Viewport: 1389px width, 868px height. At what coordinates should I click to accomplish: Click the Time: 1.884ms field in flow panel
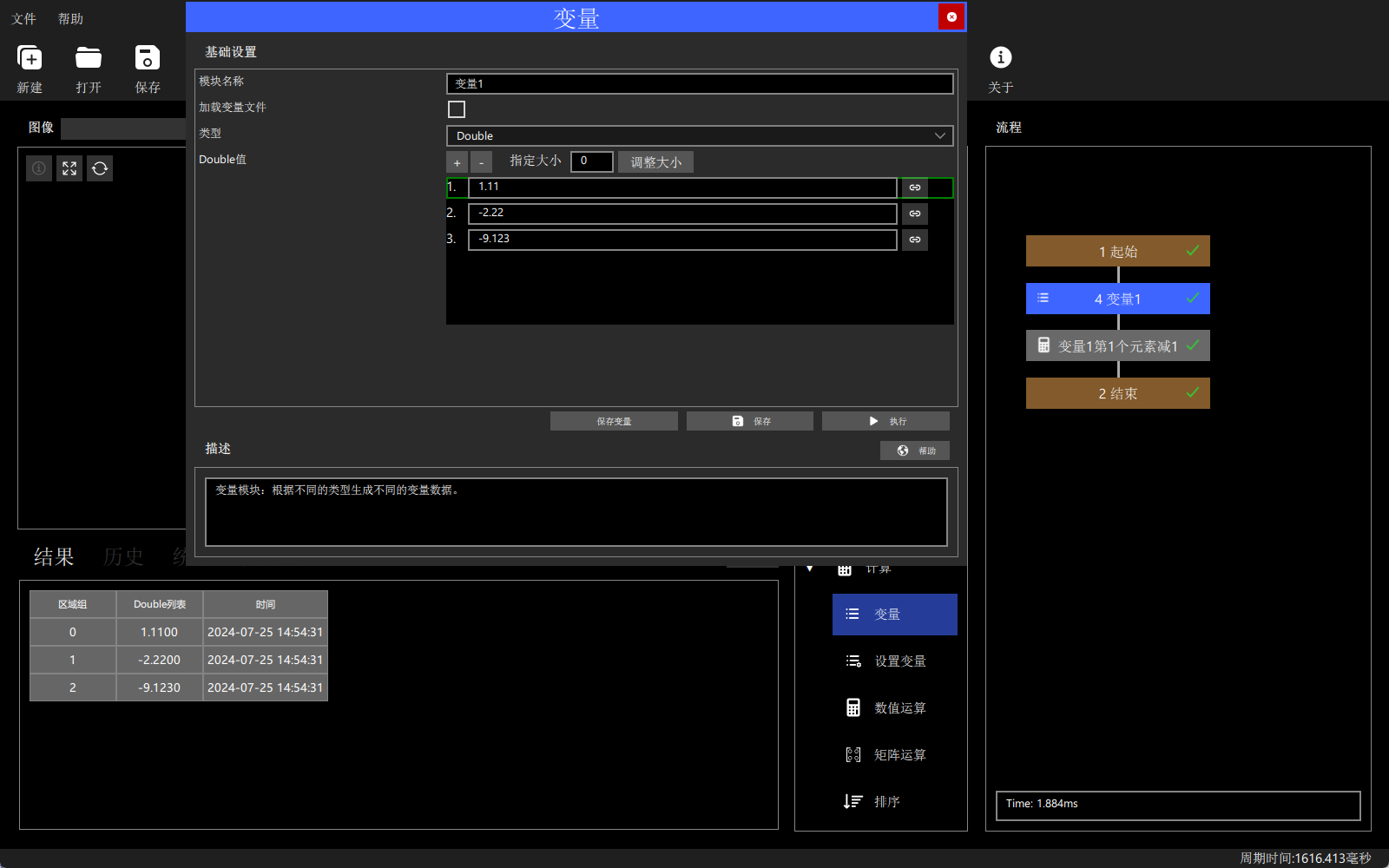click(x=1178, y=805)
